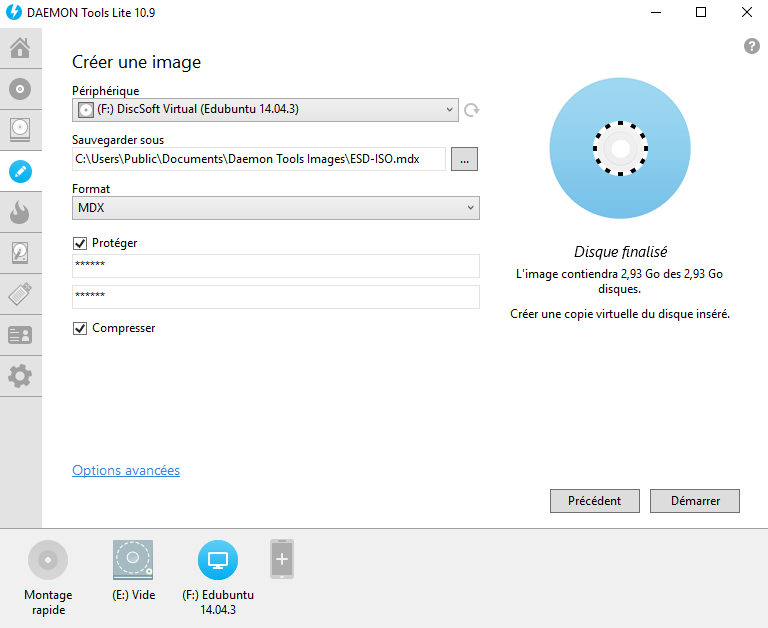Click the refresh devices icon

tap(472, 110)
